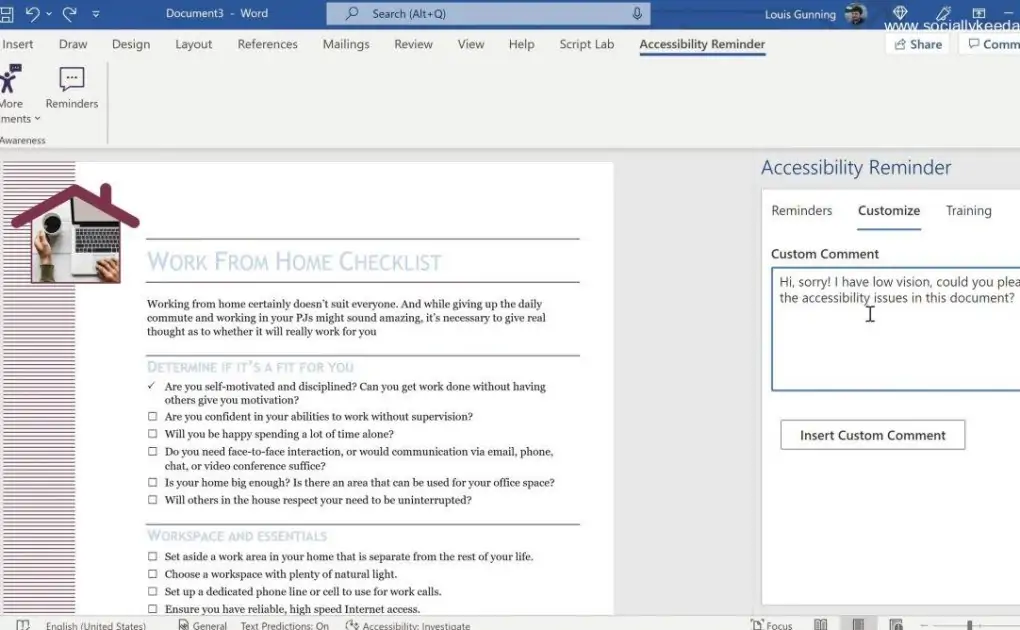Screen dimensions: 1020x630
Task: Click the General sensitivity label in status bar
Action: pos(202,625)
